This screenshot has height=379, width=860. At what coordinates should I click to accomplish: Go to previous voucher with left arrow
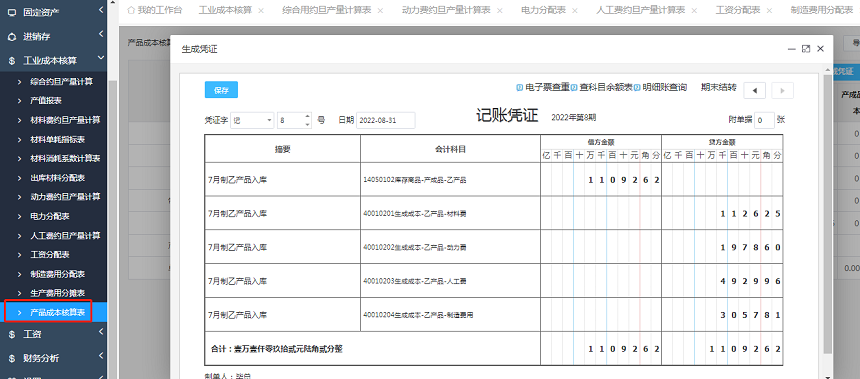pos(755,90)
